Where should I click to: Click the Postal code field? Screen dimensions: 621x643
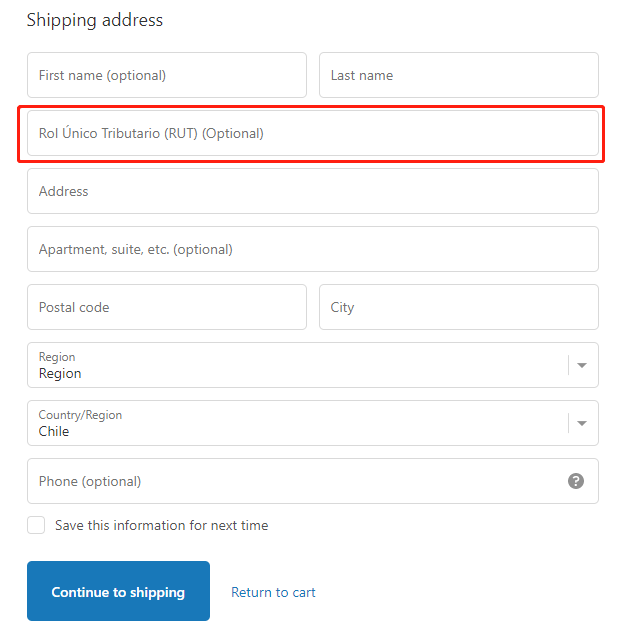click(x=167, y=307)
